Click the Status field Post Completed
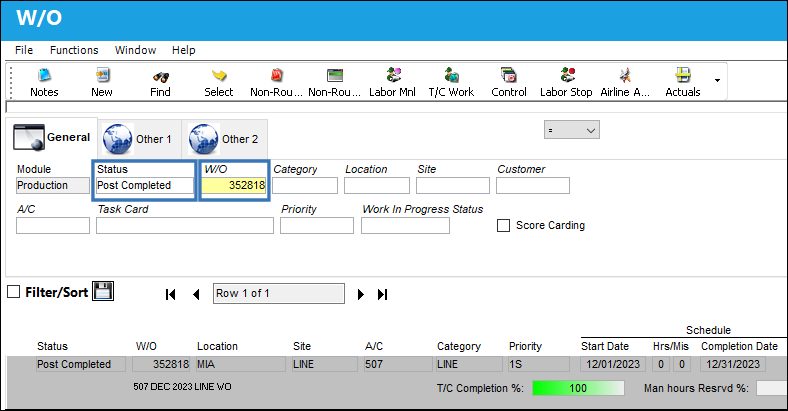The height and width of the screenshot is (411, 788). (145, 185)
